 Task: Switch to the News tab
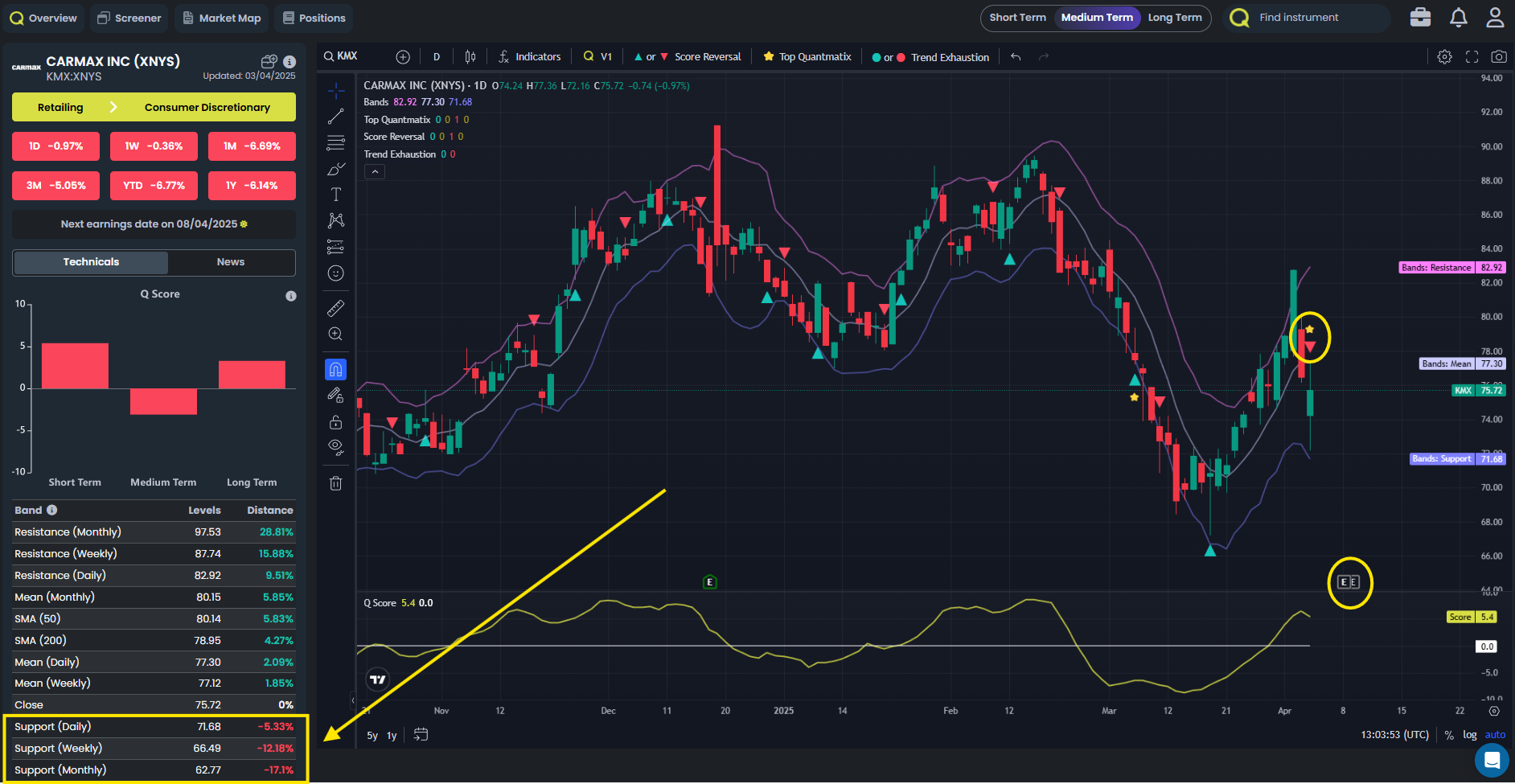[x=231, y=262]
